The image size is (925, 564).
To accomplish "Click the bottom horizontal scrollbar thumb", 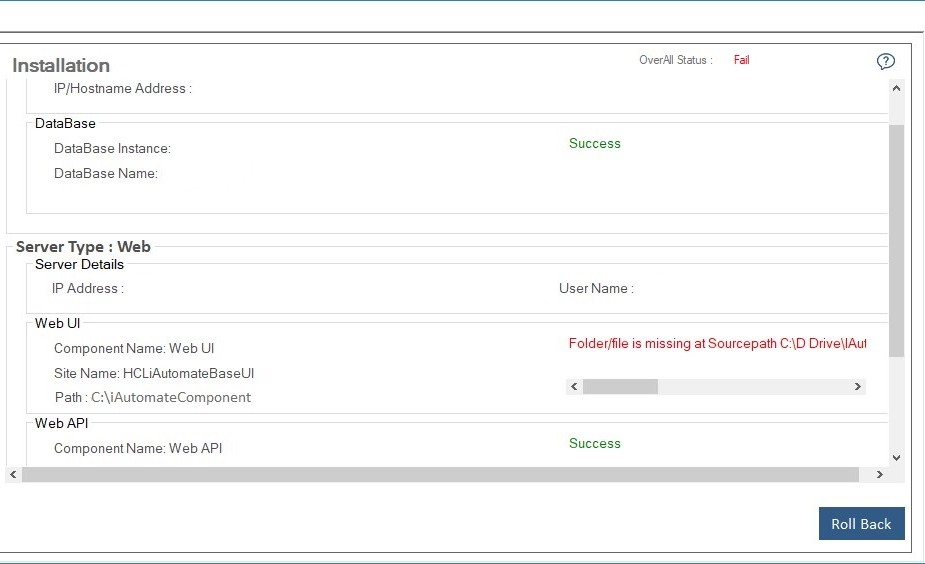I will pos(440,474).
